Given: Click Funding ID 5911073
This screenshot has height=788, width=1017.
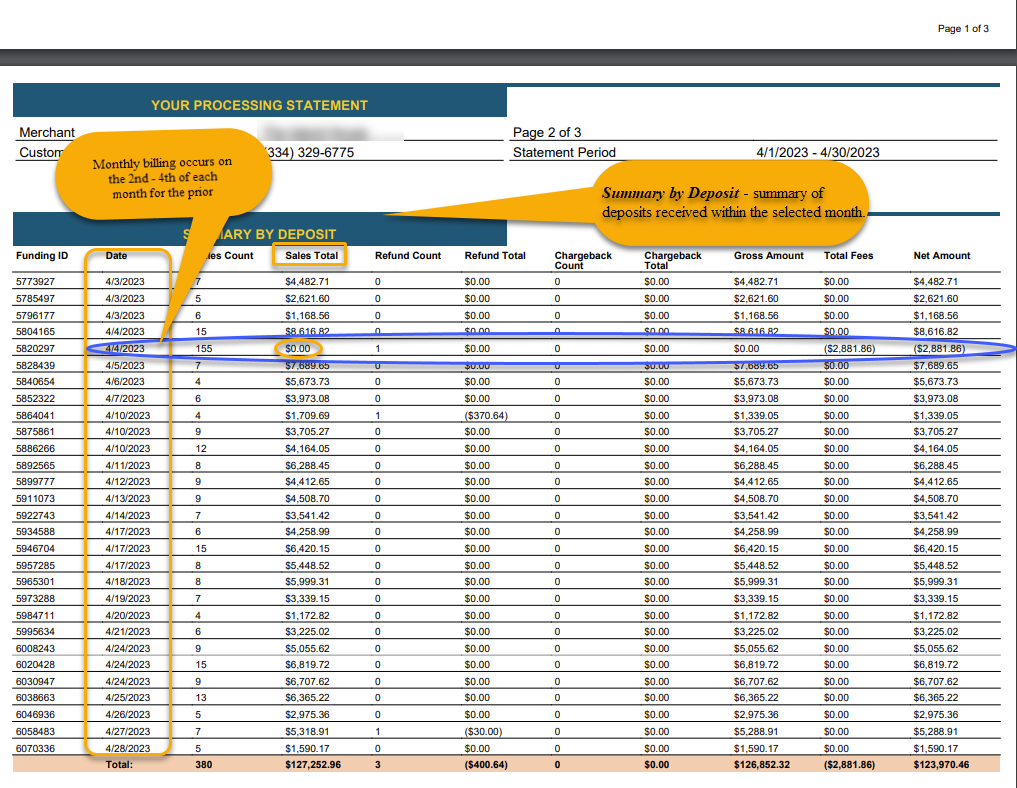Looking at the screenshot, I should pyautogui.click(x=36, y=498).
